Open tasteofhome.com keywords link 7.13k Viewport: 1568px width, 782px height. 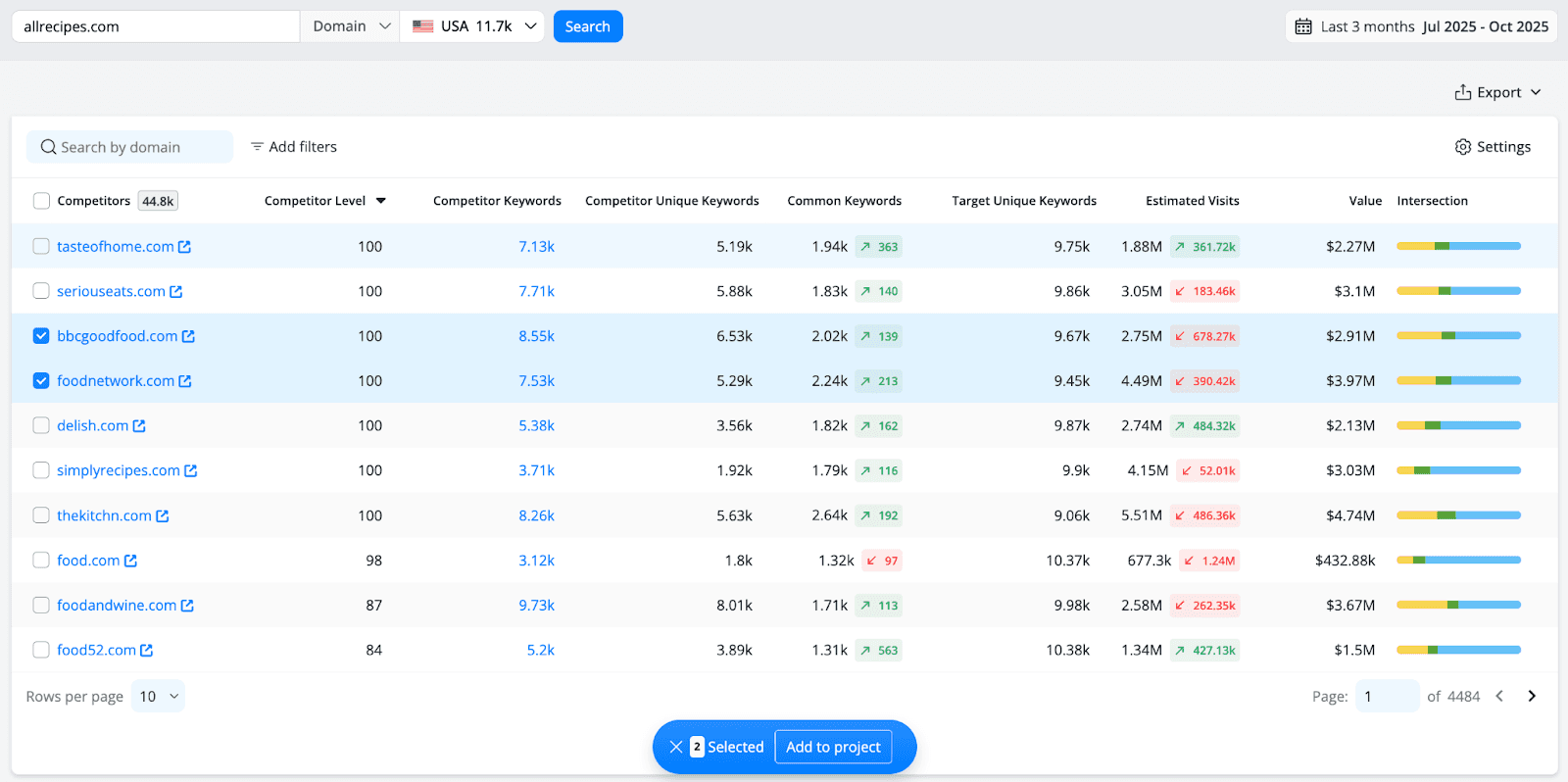[x=536, y=247]
